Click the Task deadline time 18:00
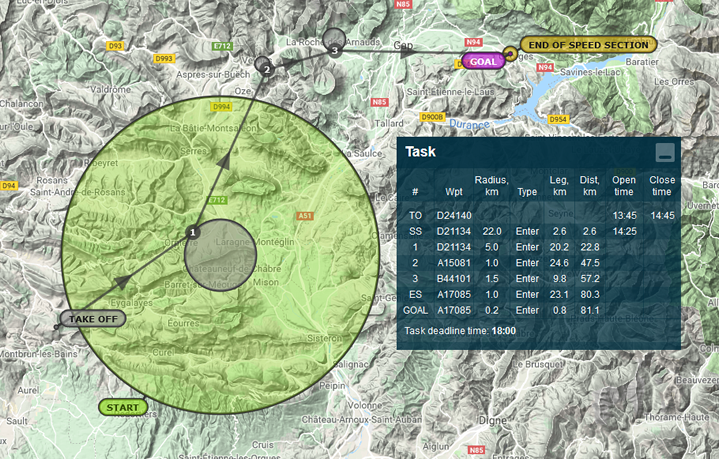This screenshot has height=459, width=719. (x=503, y=331)
